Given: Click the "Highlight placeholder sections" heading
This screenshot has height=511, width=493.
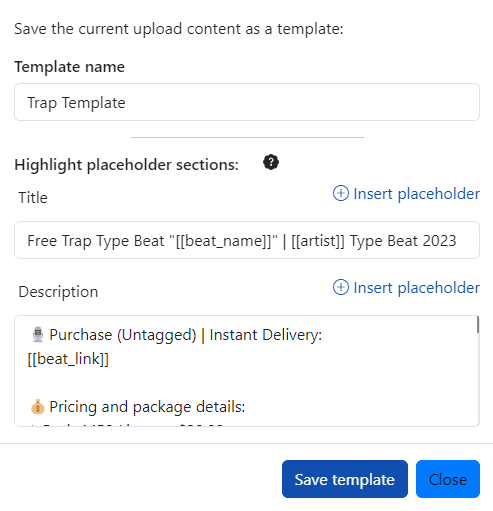Looking at the screenshot, I should coord(126,165).
